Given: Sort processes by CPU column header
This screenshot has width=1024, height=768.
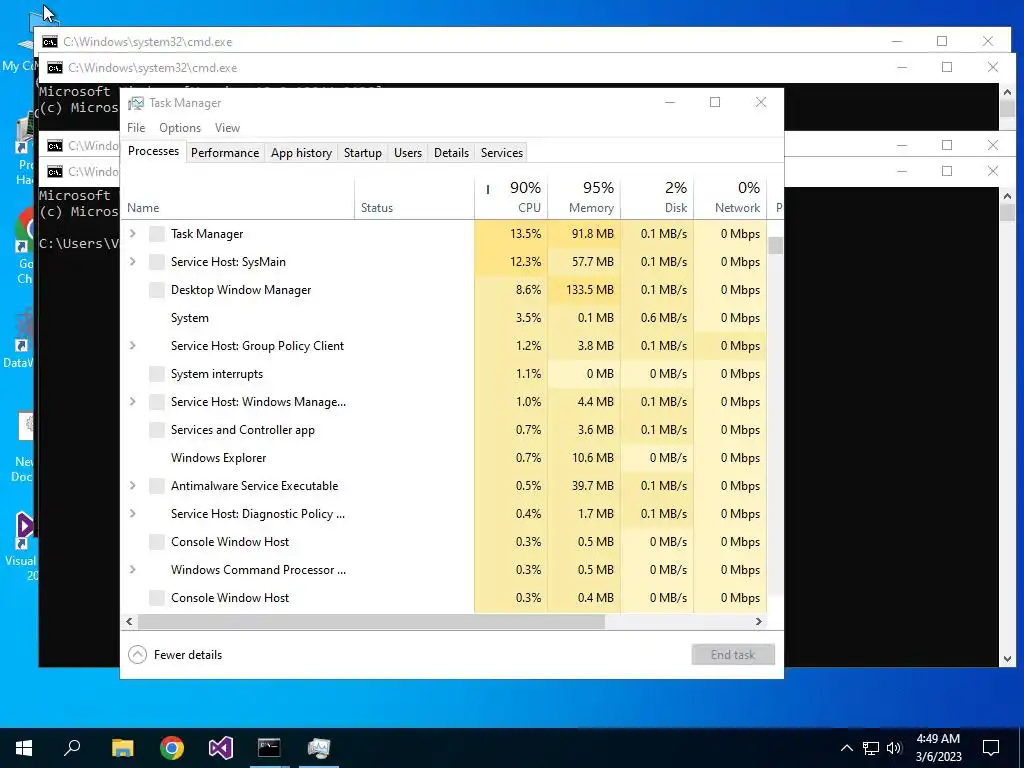Looking at the screenshot, I should click(x=511, y=197).
